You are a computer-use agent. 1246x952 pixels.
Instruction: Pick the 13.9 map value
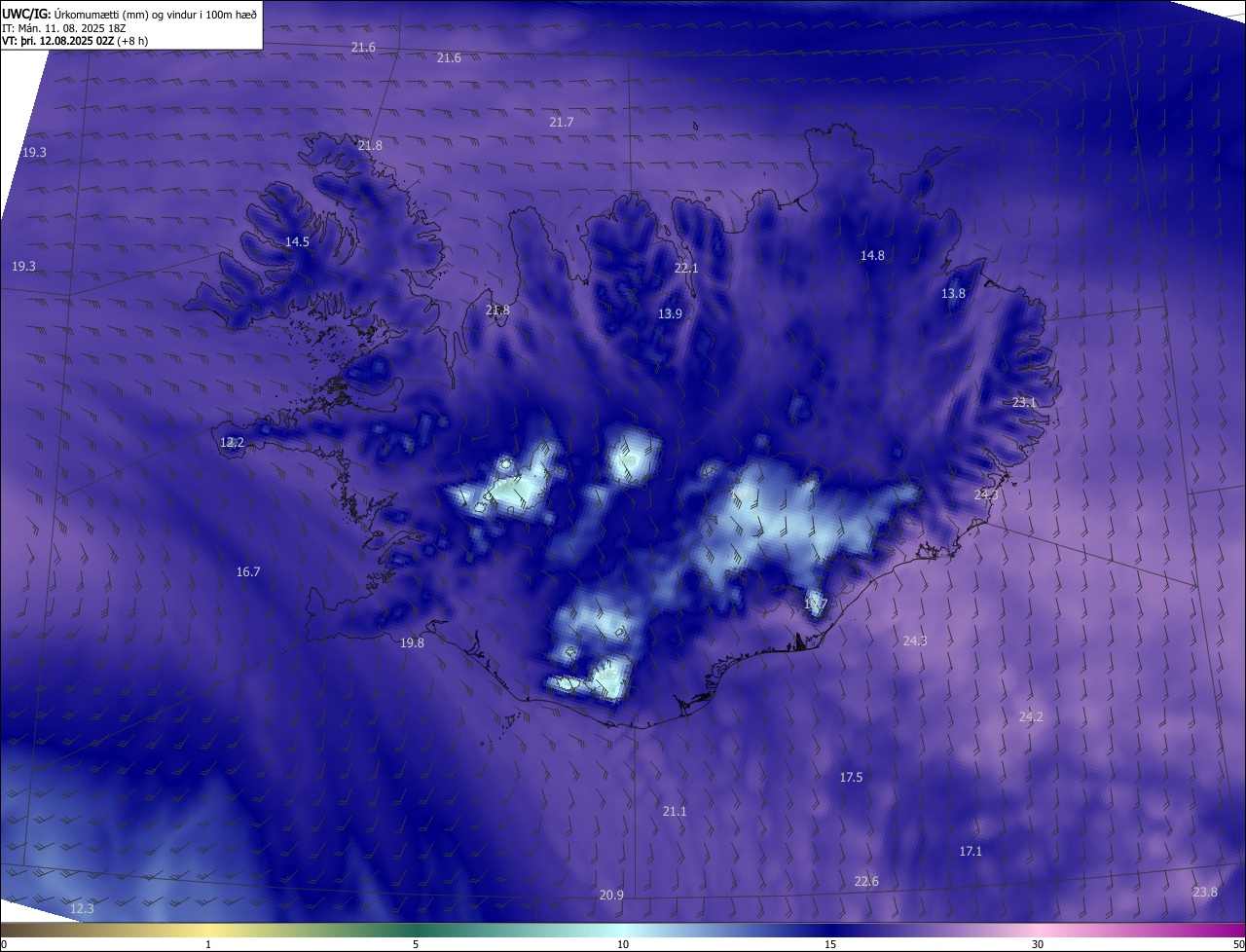pyautogui.click(x=670, y=314)
